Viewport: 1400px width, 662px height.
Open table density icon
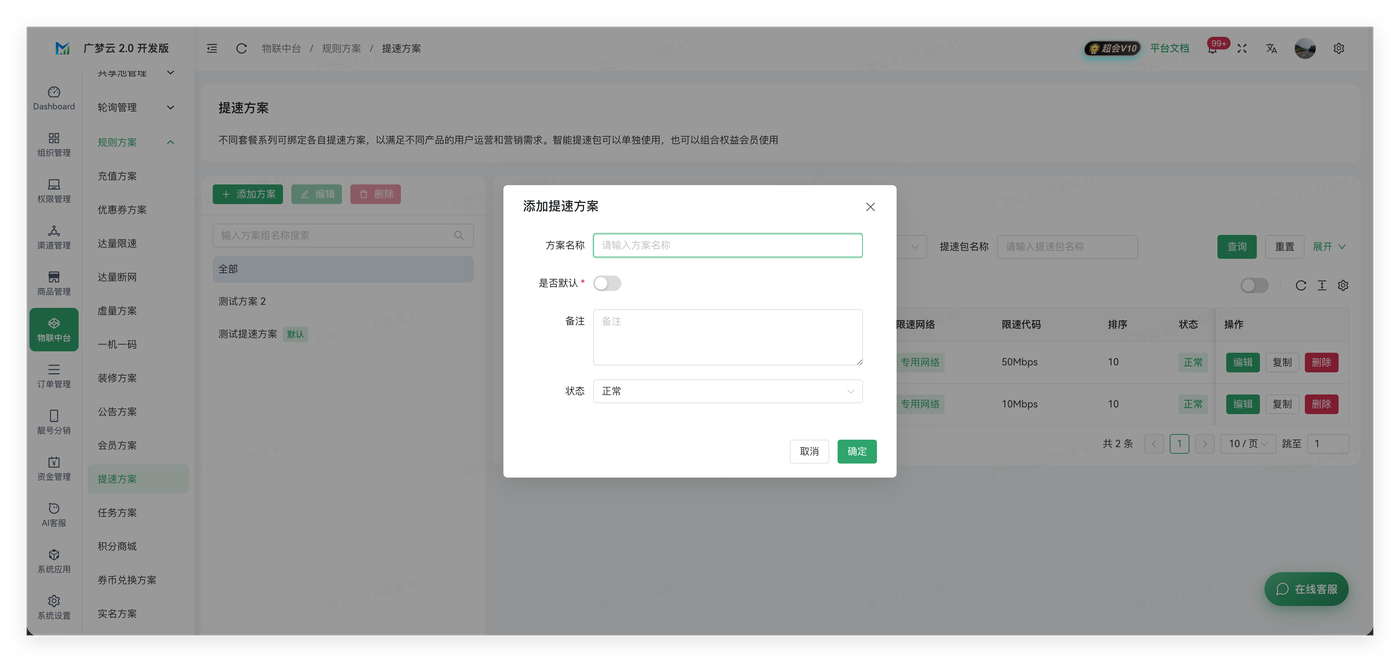1322,285
